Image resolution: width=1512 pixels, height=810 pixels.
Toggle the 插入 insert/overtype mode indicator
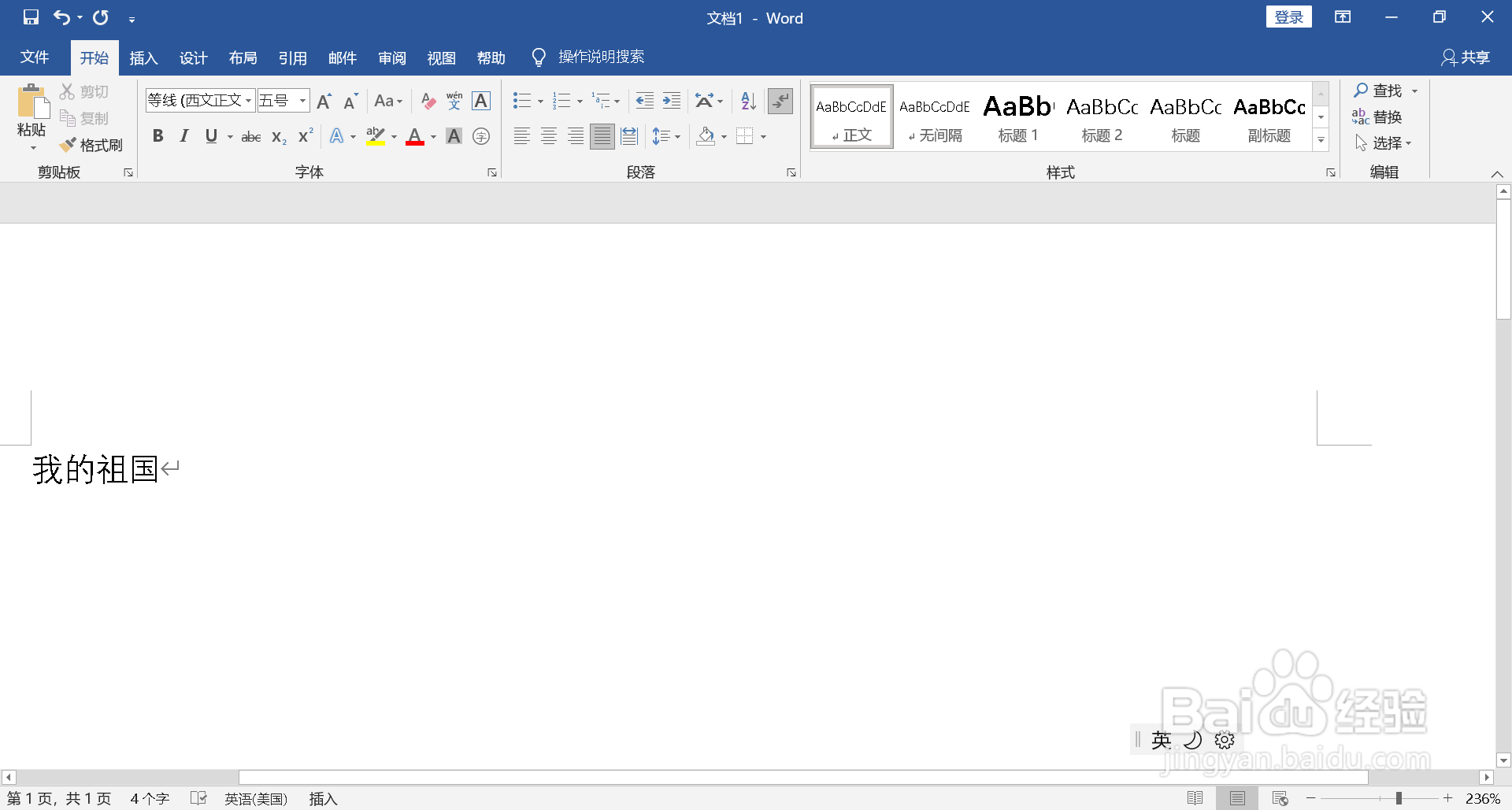pos(323,799)
